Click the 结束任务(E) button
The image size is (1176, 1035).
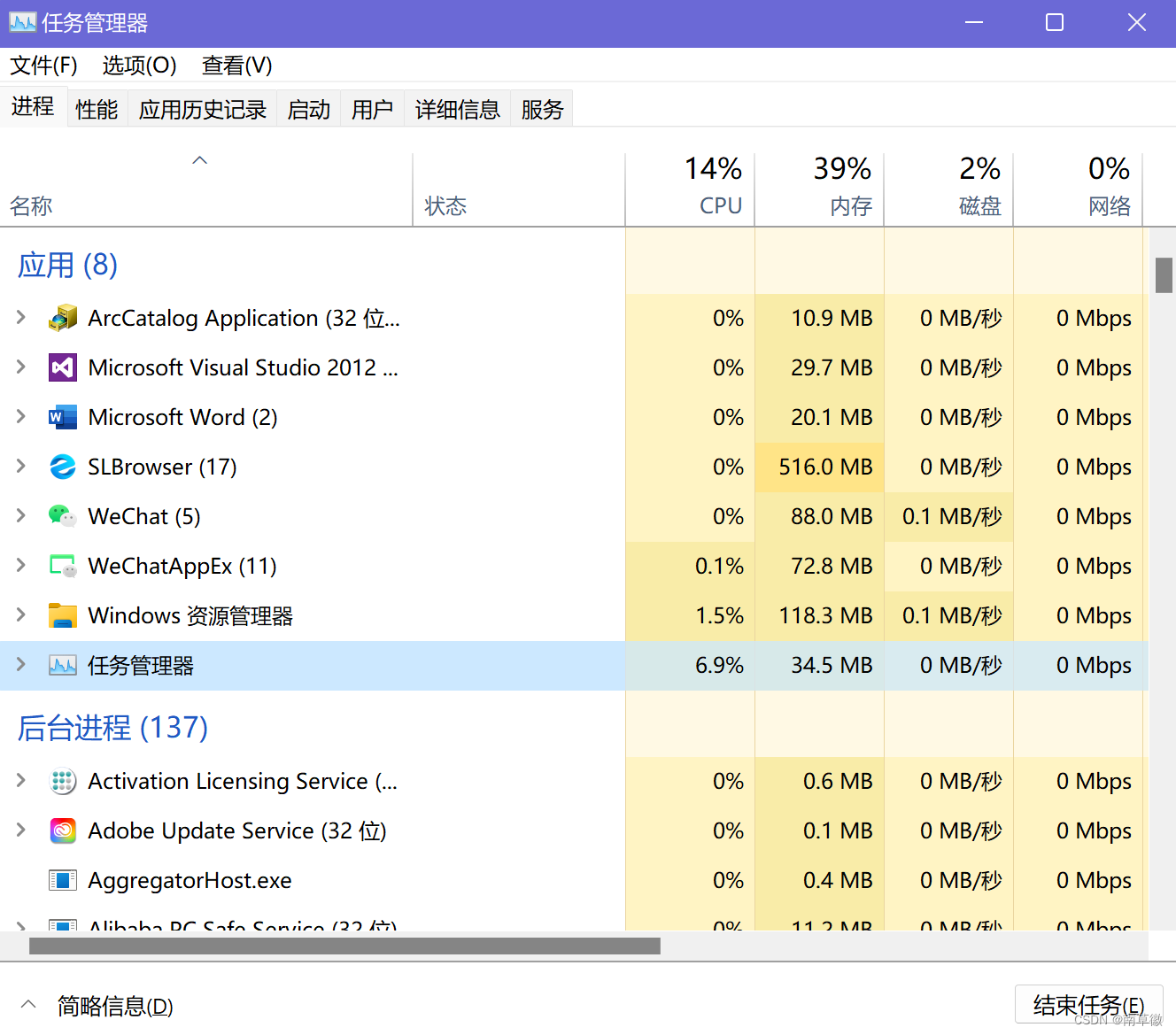[x=1088, y=1005]
